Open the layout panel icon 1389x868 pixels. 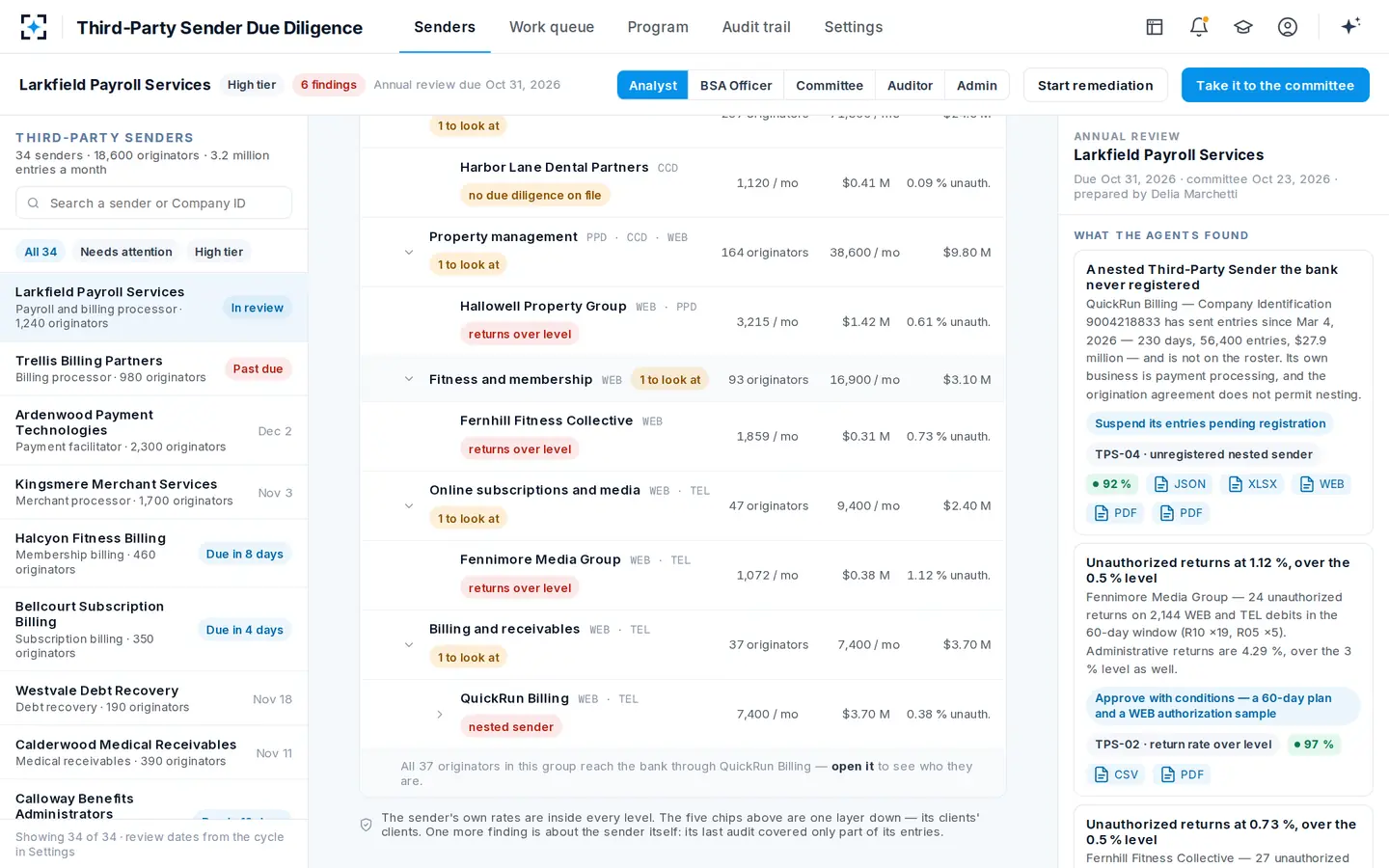(x=1155, y=27)
